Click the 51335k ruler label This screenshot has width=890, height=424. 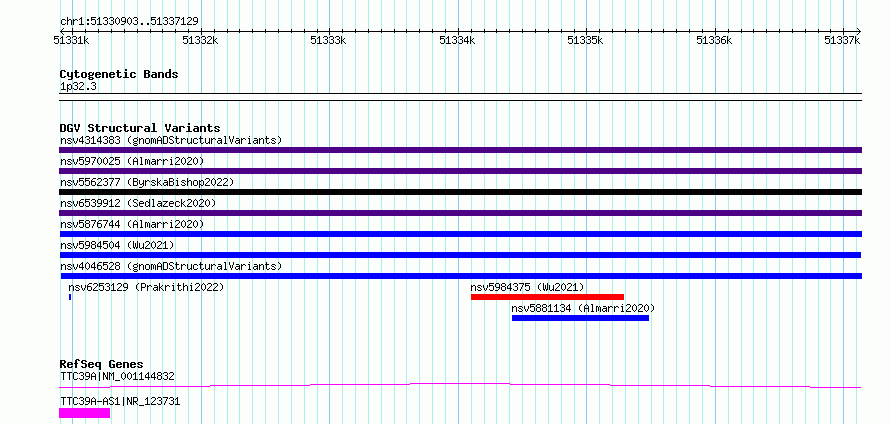tap(586, 40)
